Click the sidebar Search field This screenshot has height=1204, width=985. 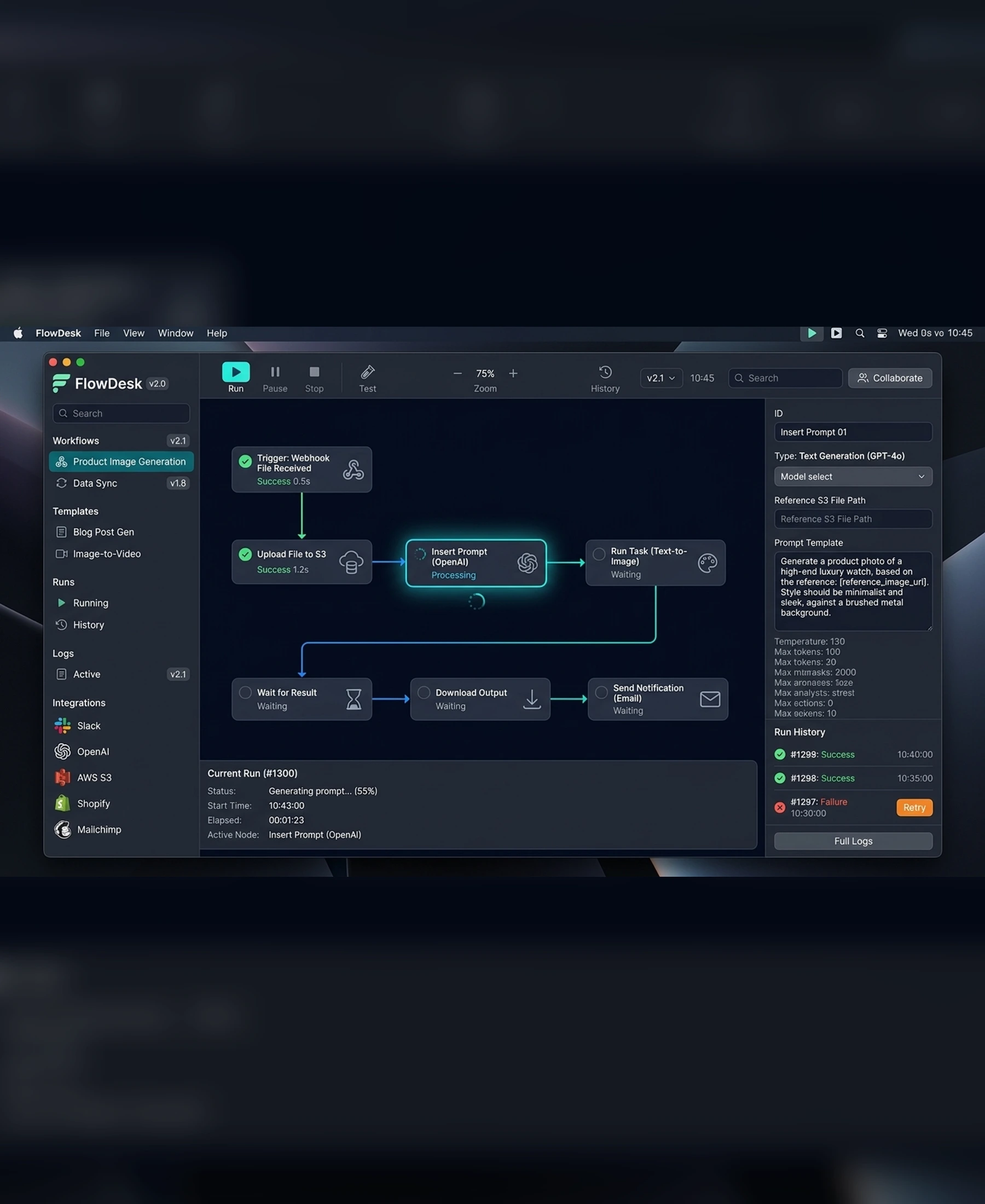pos(121,413)
